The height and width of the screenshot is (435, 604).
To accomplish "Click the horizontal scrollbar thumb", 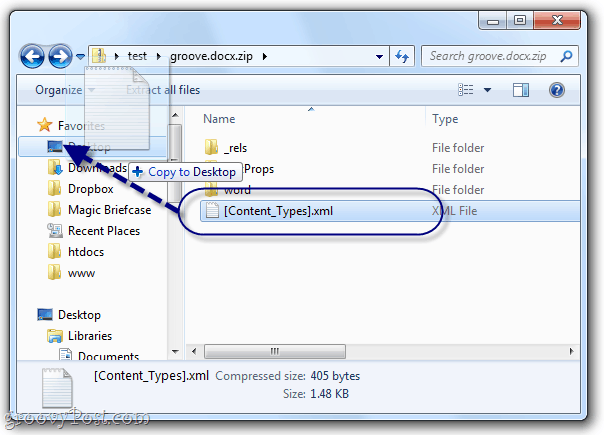I will [x=275, y=351].
